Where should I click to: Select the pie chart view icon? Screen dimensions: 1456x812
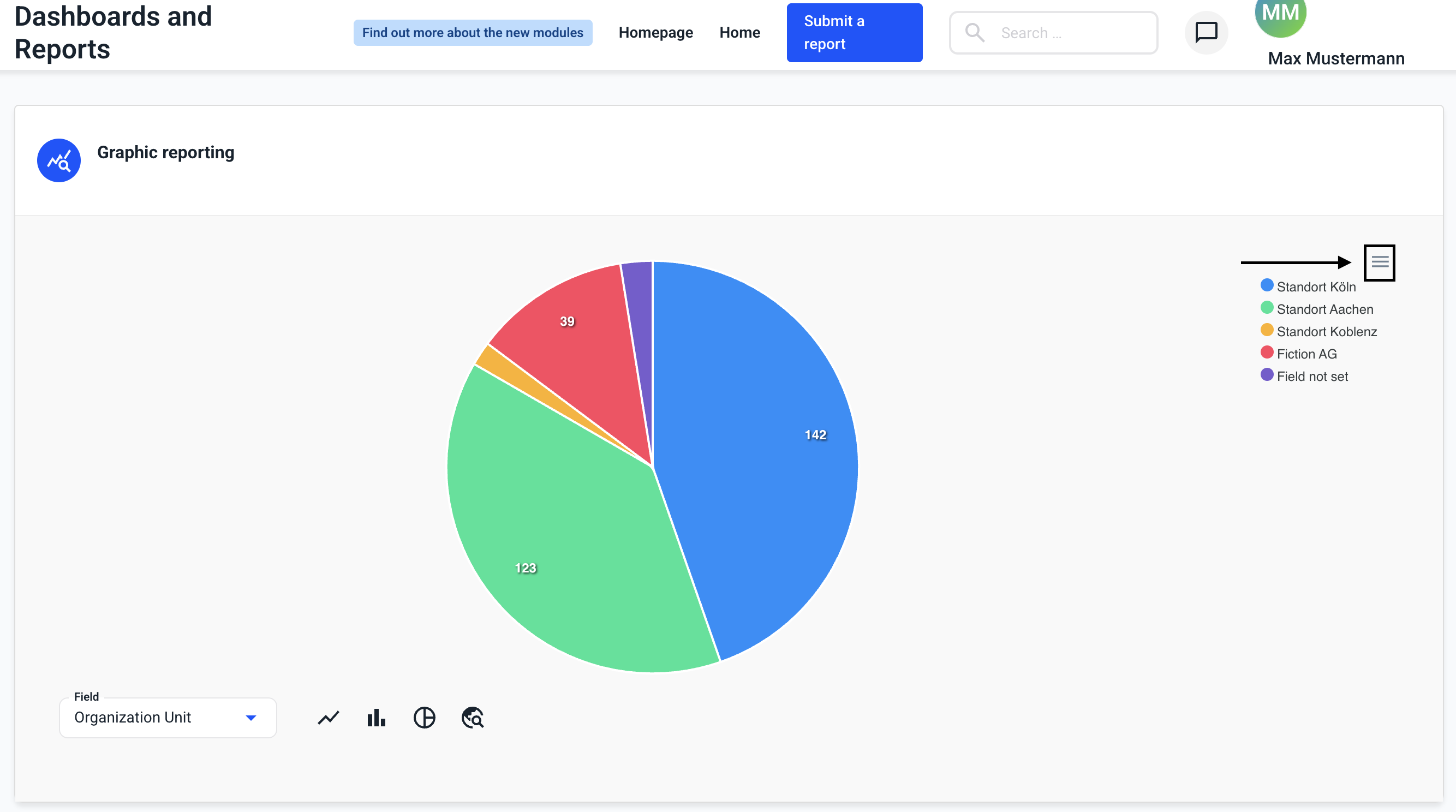click(424, 718)
